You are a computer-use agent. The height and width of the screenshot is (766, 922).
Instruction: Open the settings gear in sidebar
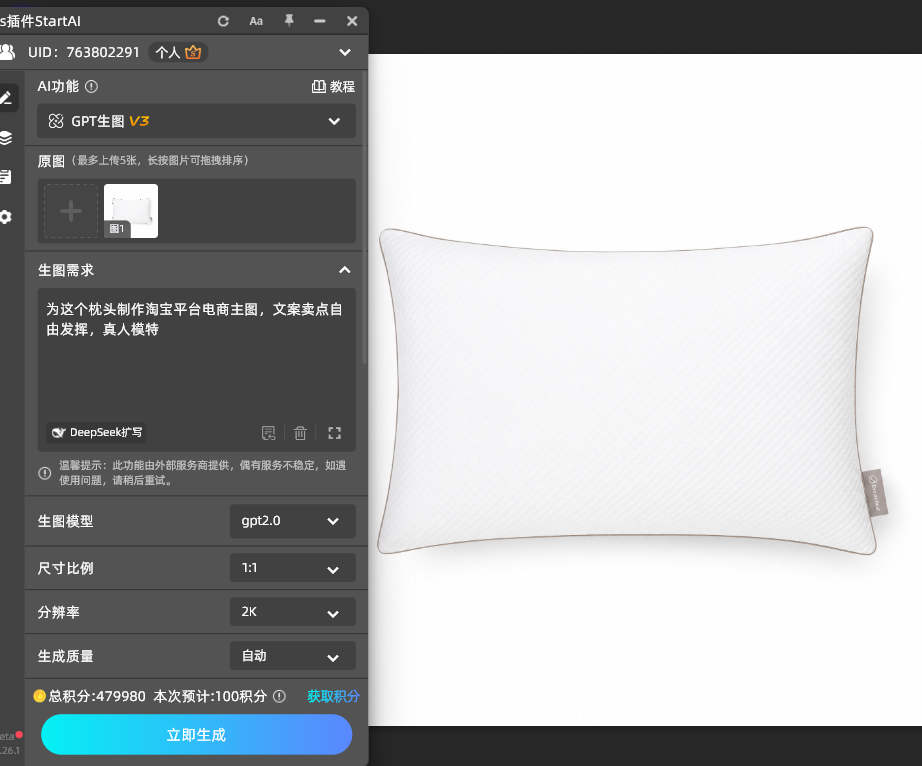coord(6,217)
